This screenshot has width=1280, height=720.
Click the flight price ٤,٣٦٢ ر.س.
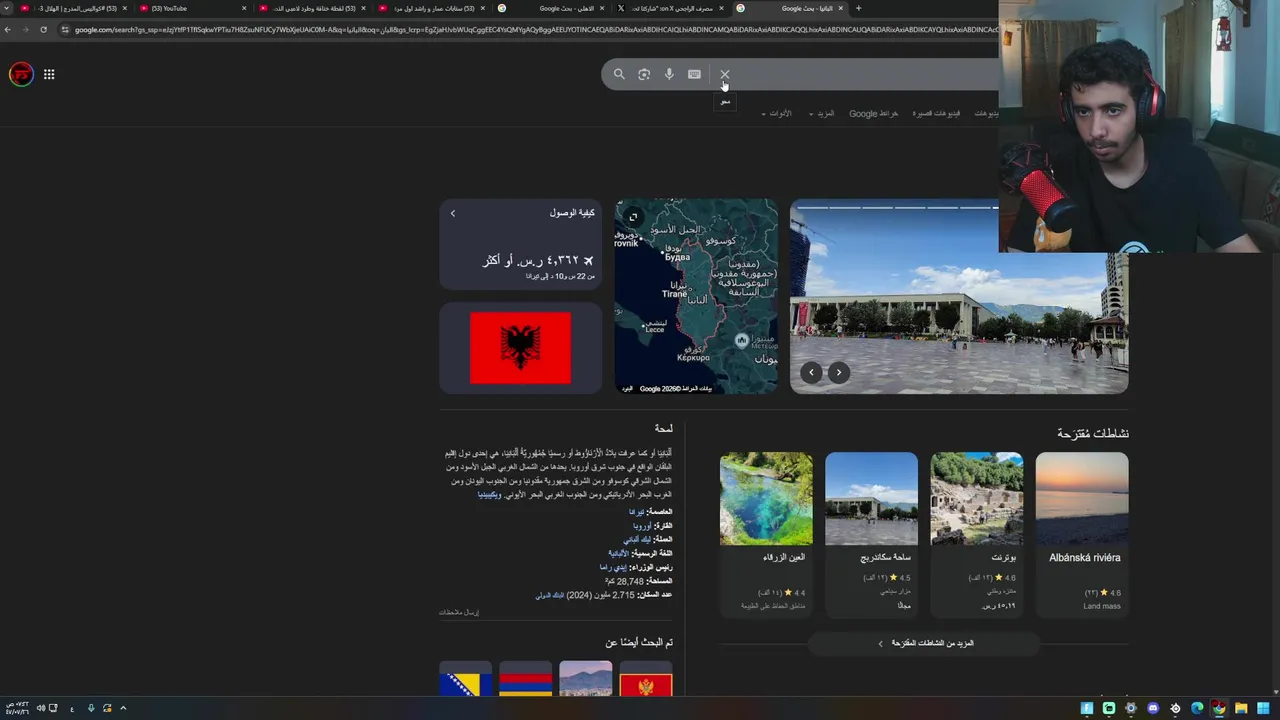click(x=538, y=260)
